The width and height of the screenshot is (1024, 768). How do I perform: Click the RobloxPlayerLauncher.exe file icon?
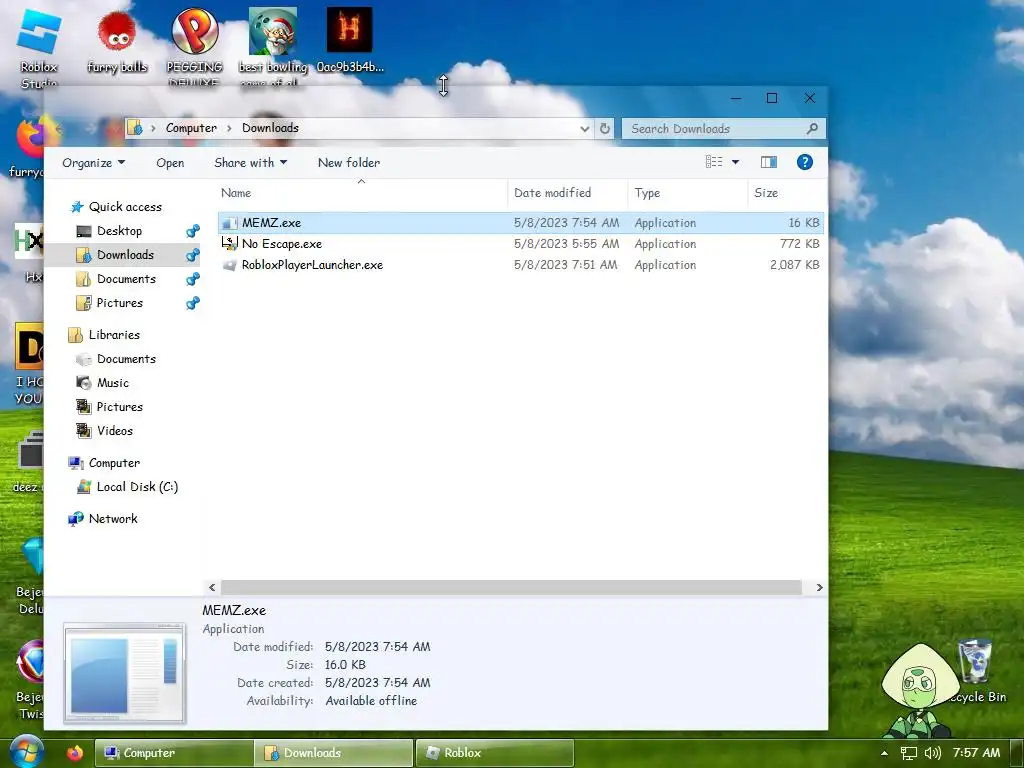(229, 265)
